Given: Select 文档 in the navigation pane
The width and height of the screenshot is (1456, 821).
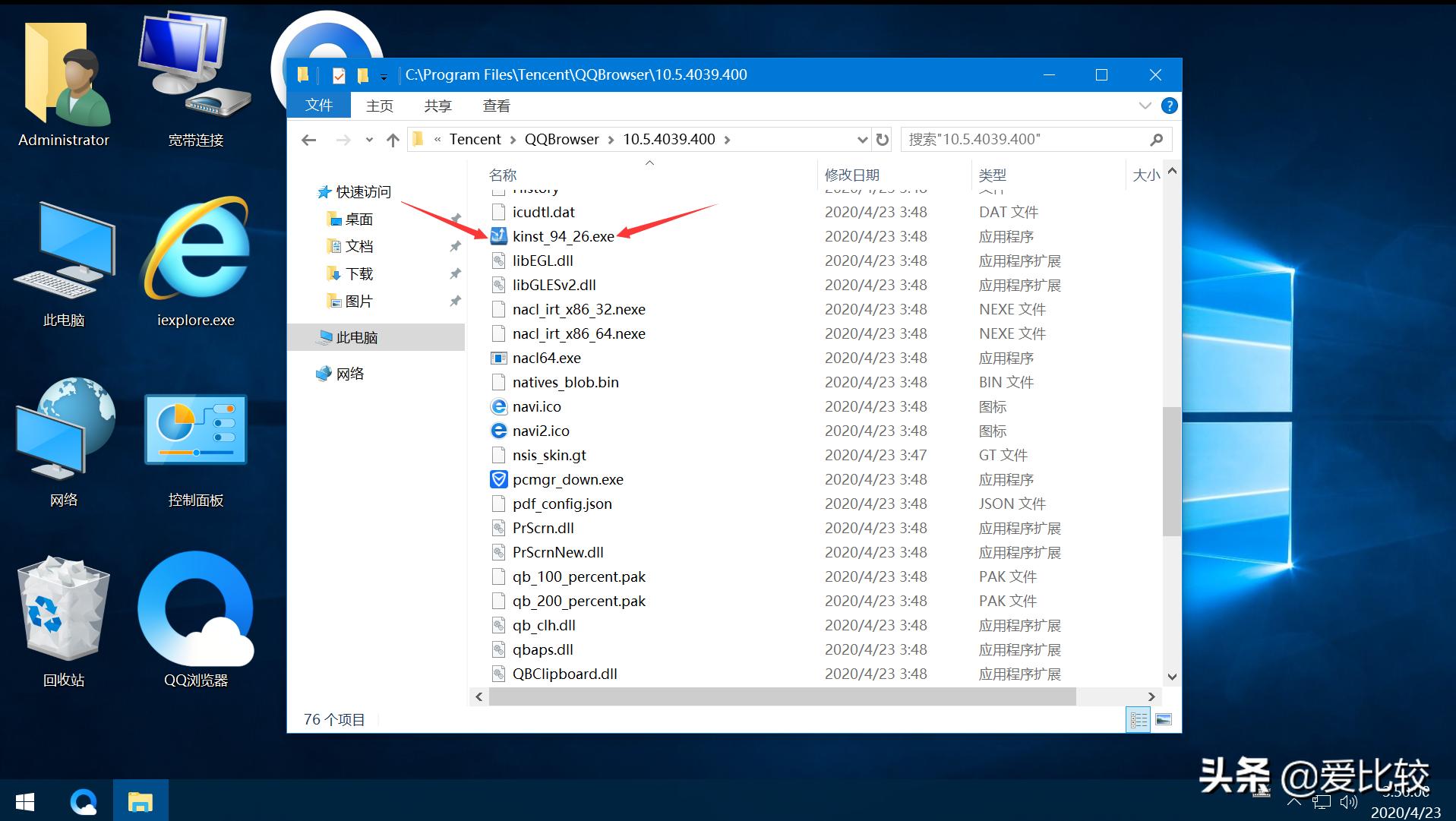Looking at the screenshot, I should [x=358, y=247].
